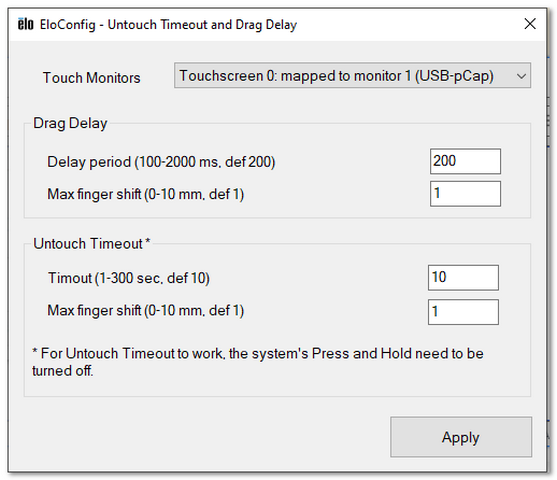Click Untouch Timeout's Max finger shift label
This screenshot has height=480, width=557.
[146, 311]
